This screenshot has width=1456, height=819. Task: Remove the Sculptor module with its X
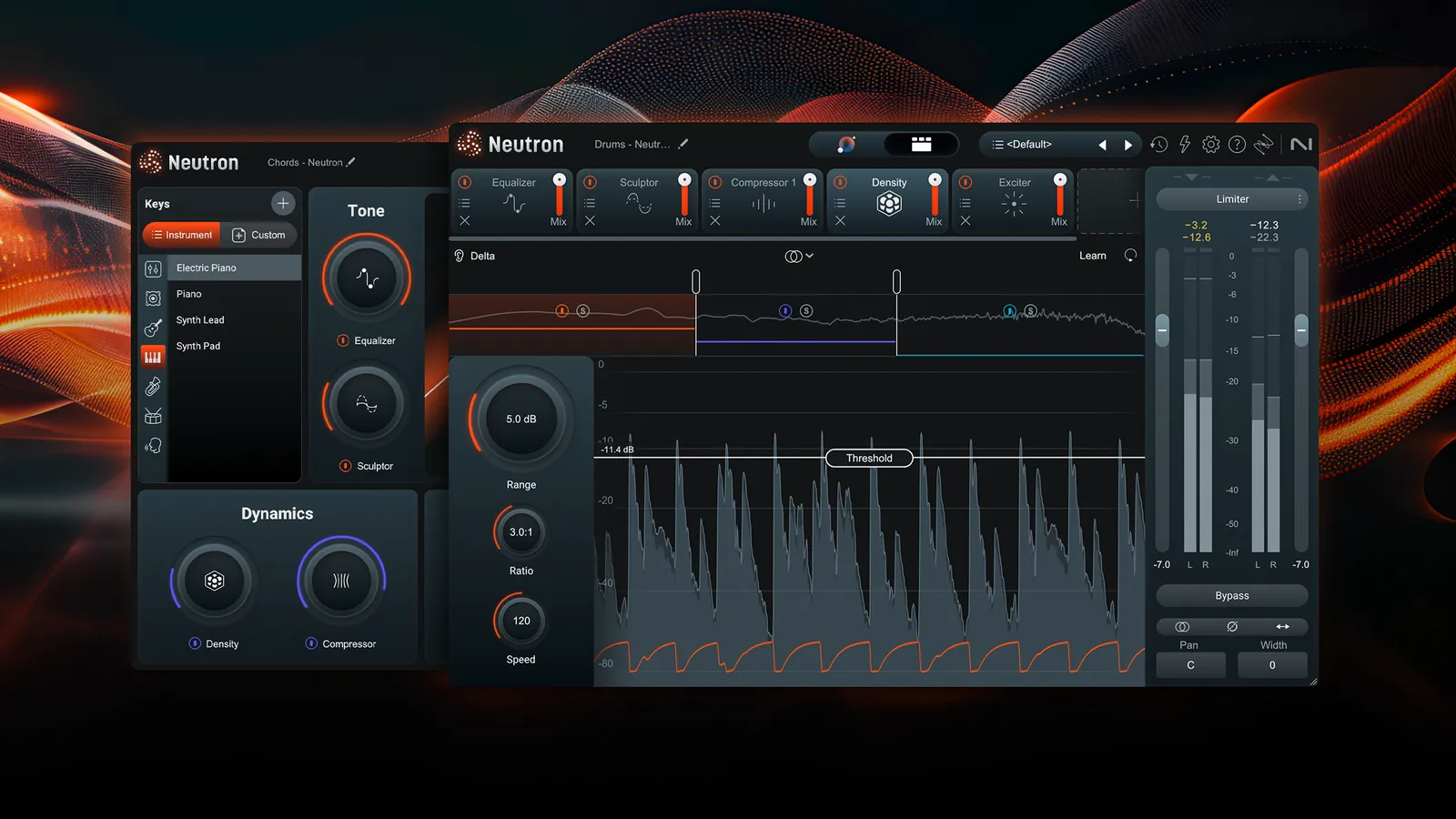[x=590, y=221]
